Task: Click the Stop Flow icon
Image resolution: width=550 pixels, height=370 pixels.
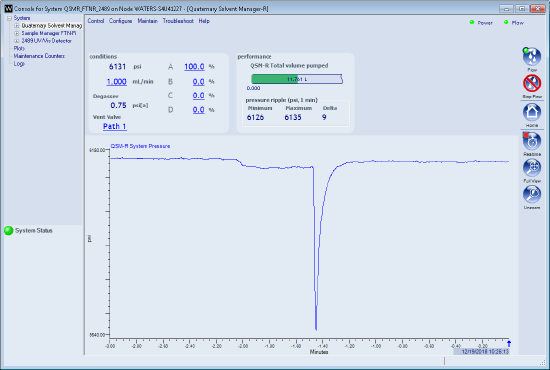Action: click(x=532, y=83)
